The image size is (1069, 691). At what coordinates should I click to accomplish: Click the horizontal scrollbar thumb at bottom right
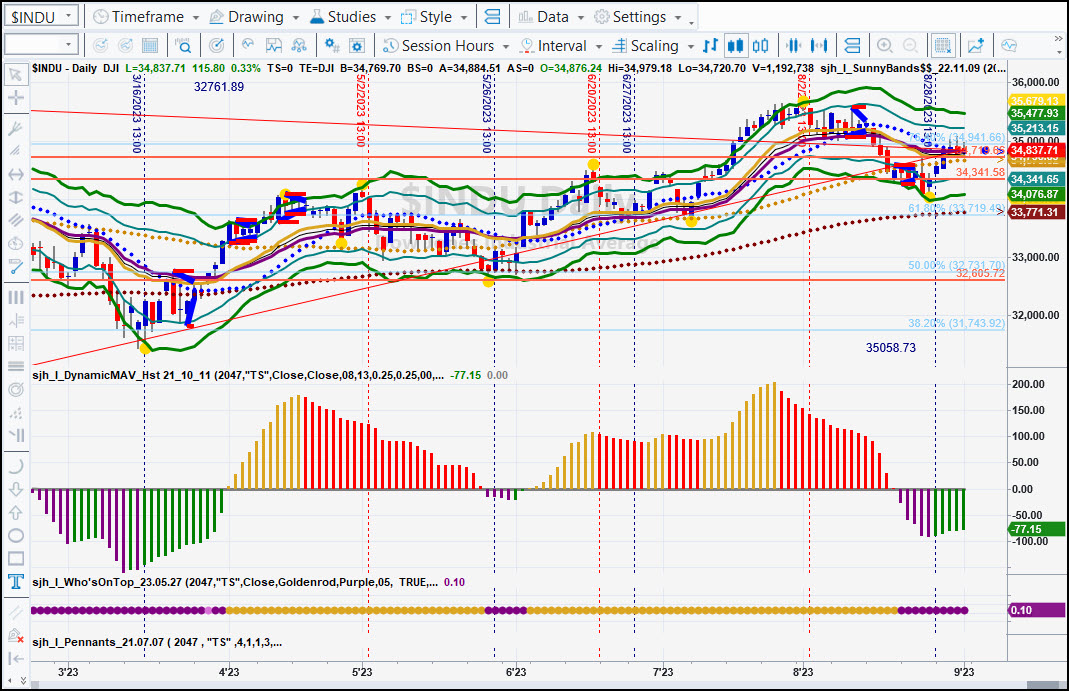1043,685
